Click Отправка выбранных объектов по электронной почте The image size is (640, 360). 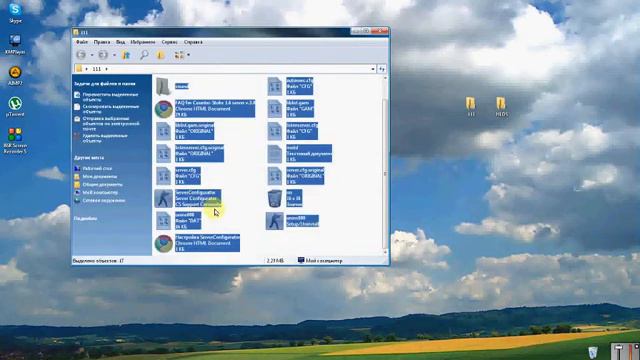point(111,123)
